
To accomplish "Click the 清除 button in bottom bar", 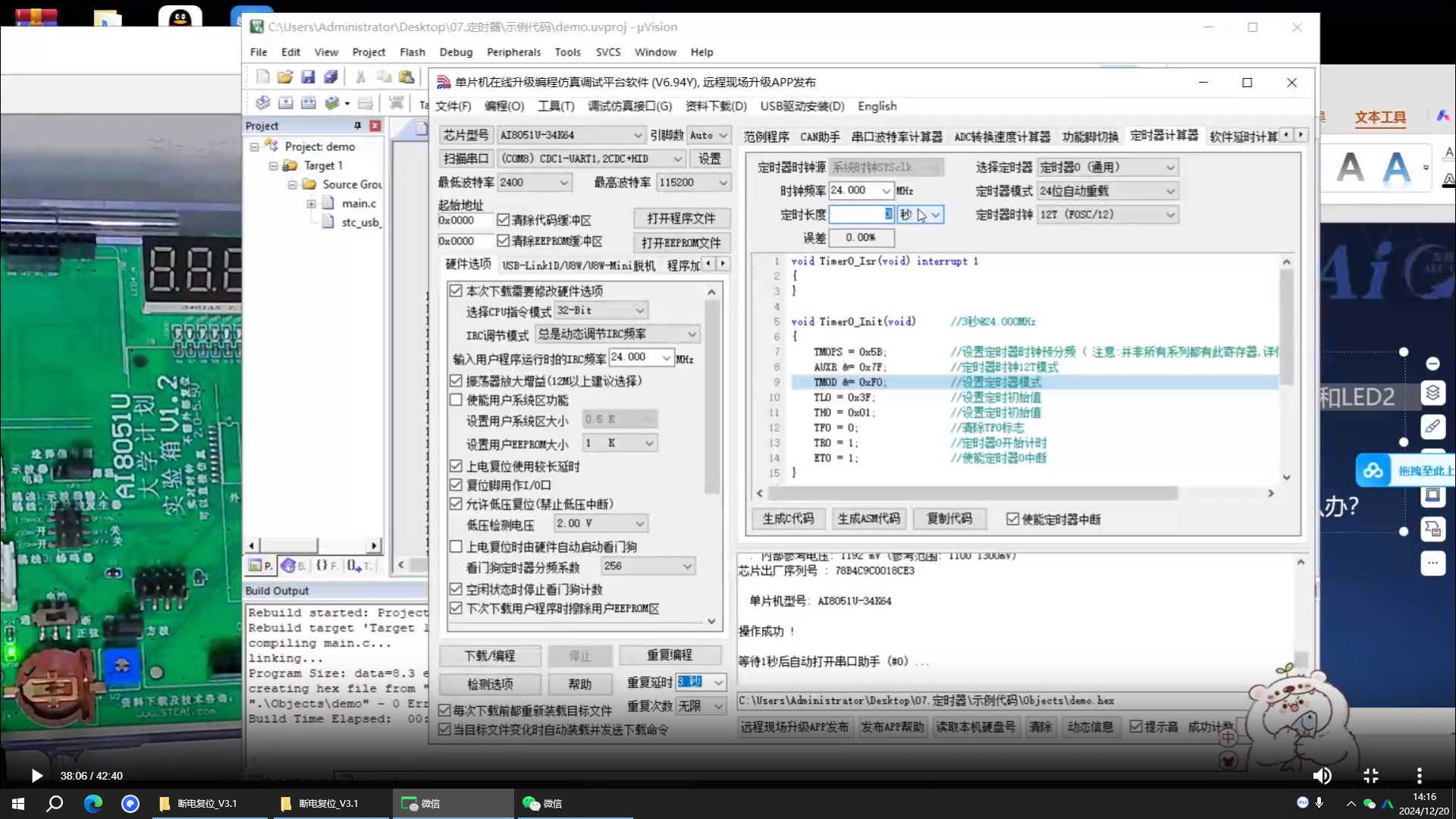I will coord(1040,726).
